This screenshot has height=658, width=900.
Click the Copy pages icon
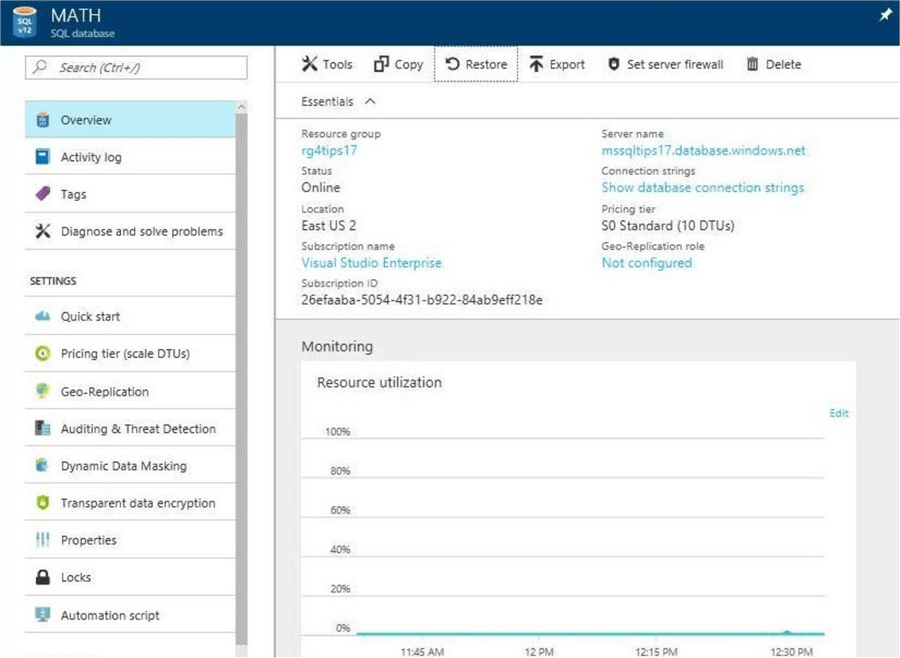(381, 64)
